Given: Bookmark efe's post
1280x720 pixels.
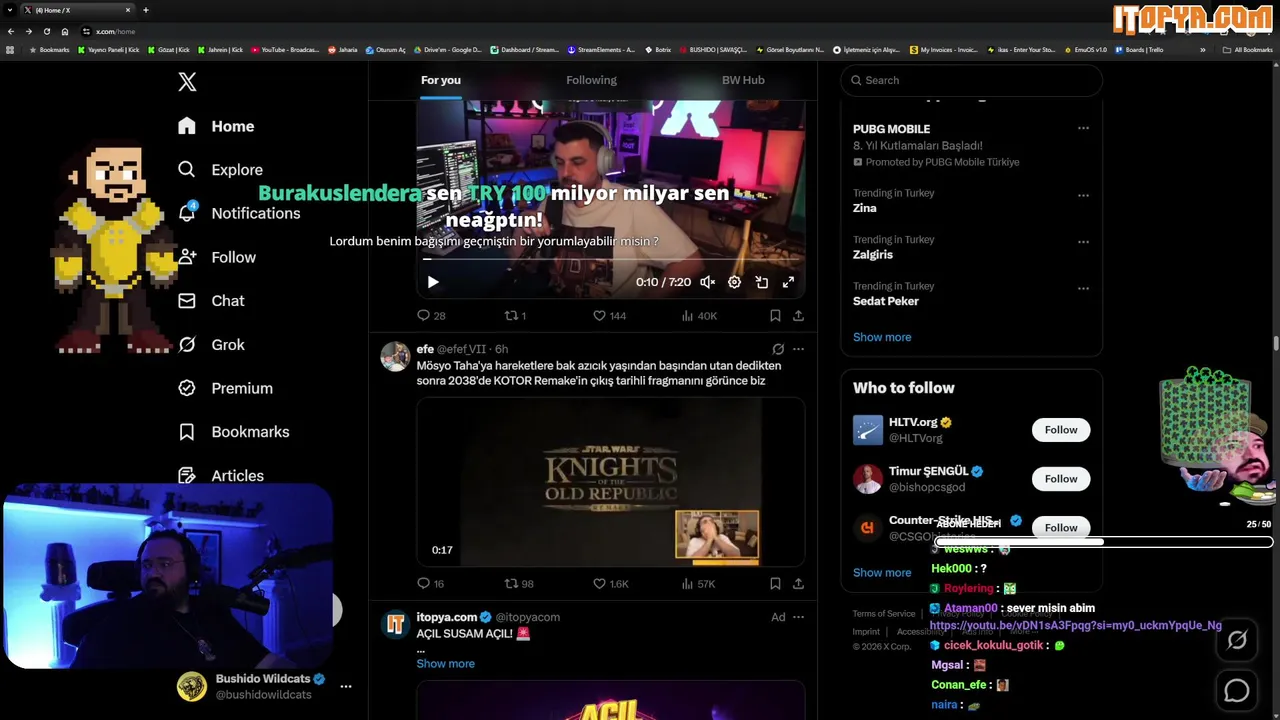Looking at the screenshot, I should coord(775,583).
